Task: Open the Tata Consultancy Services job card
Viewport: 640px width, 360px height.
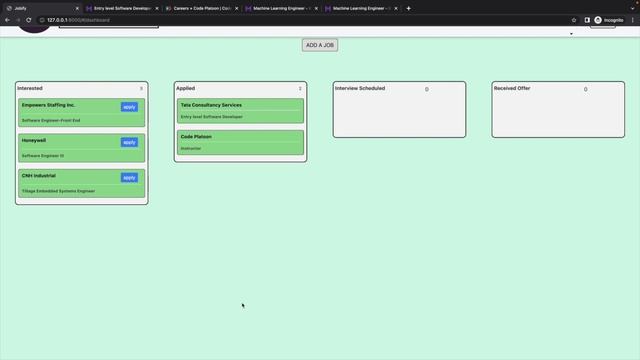Action: click(x=240, y=111)
